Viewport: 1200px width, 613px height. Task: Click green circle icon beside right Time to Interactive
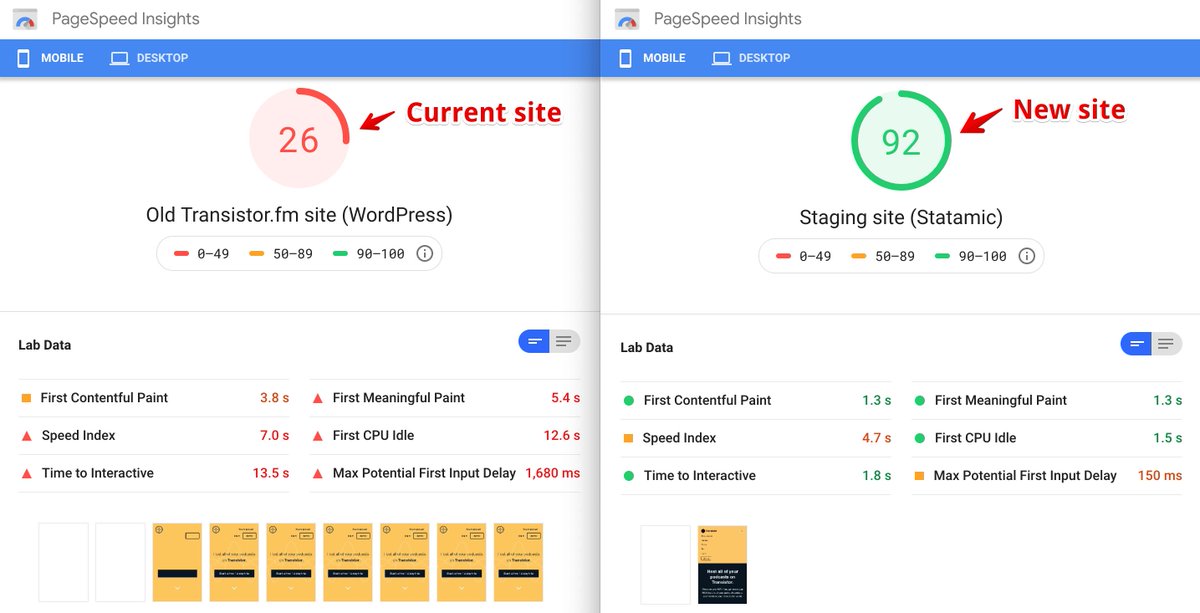click(628, 476)
